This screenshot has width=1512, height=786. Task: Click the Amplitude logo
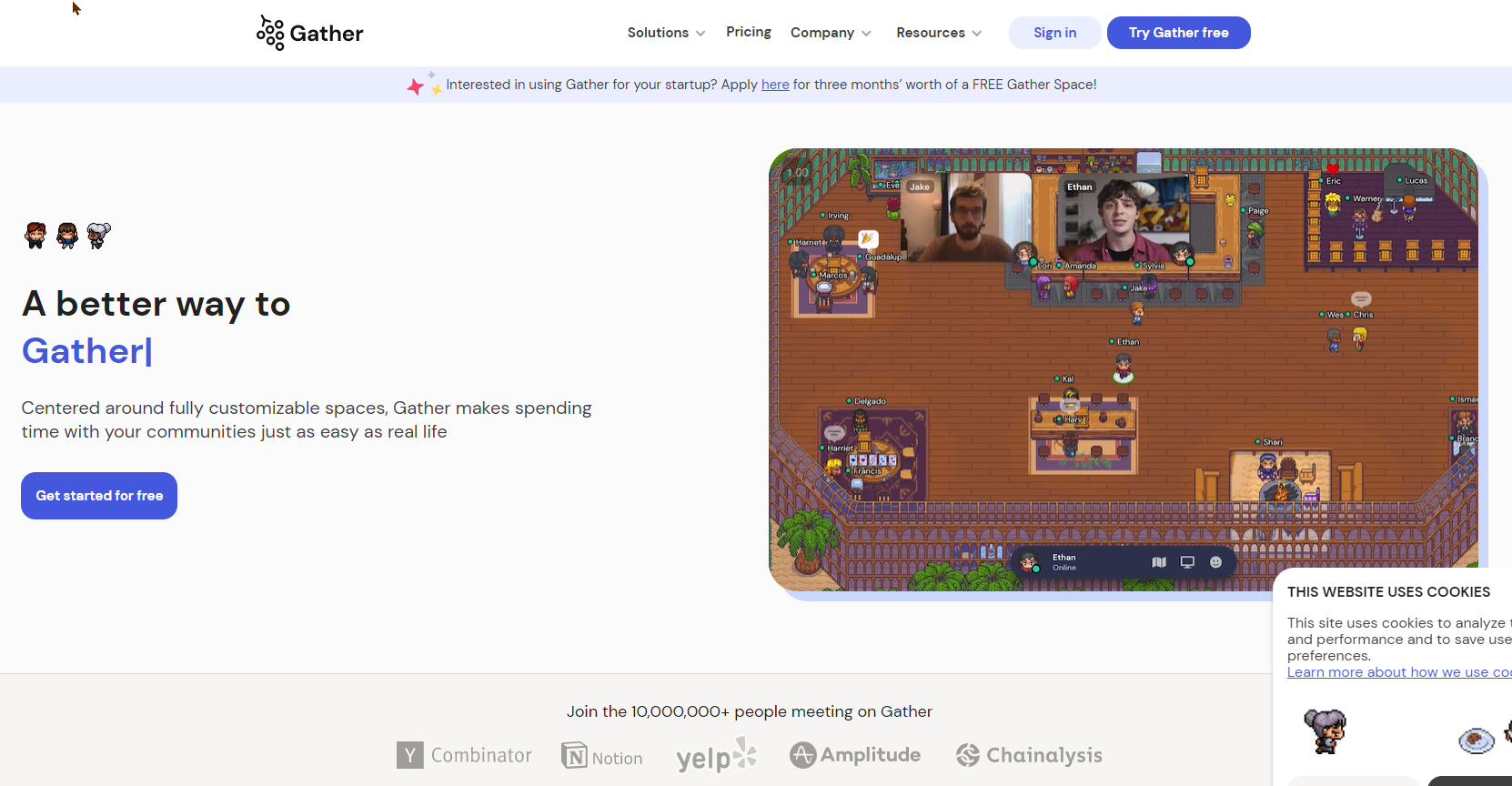coord(855,755)
